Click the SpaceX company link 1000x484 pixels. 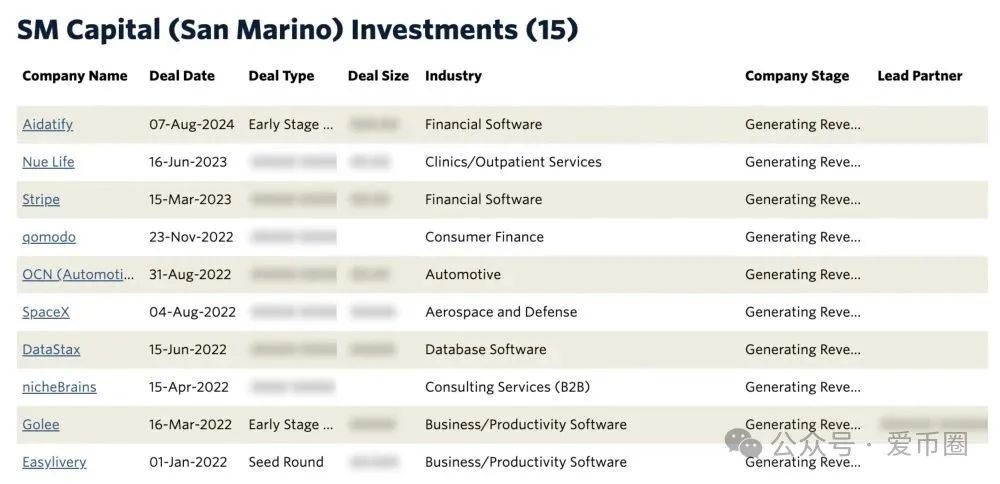[x=46, y=312]
